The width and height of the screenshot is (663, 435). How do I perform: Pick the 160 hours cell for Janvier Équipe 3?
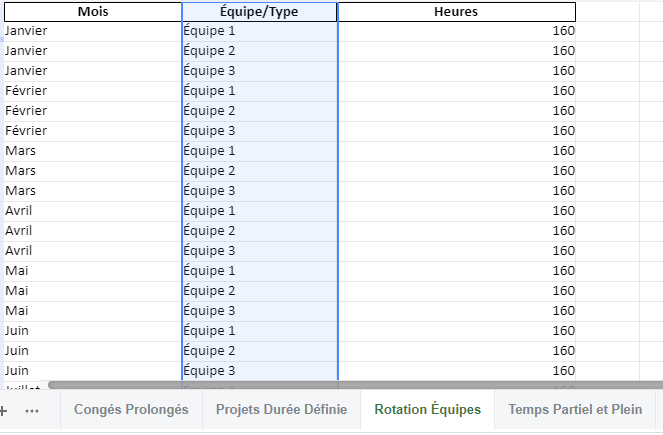[457, 71]
